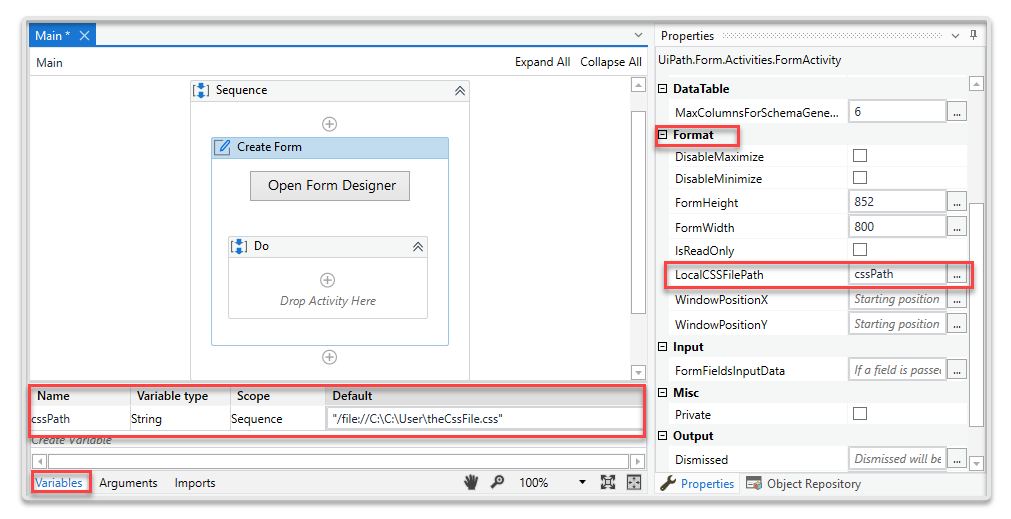Open the Object Repository tab
1011x519 pixels.
pyautogui.click(x=803, y=483)
